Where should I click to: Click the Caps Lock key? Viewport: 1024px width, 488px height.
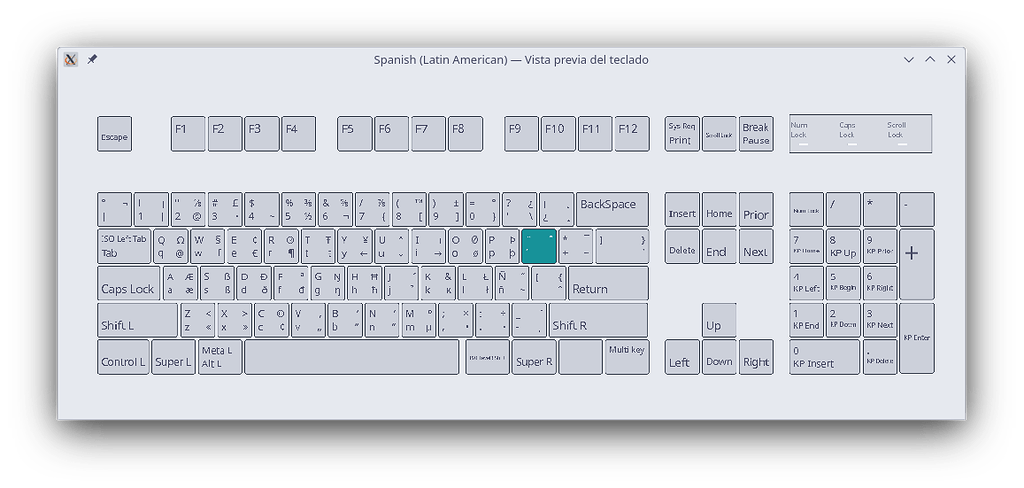click(x=129, y=284)
